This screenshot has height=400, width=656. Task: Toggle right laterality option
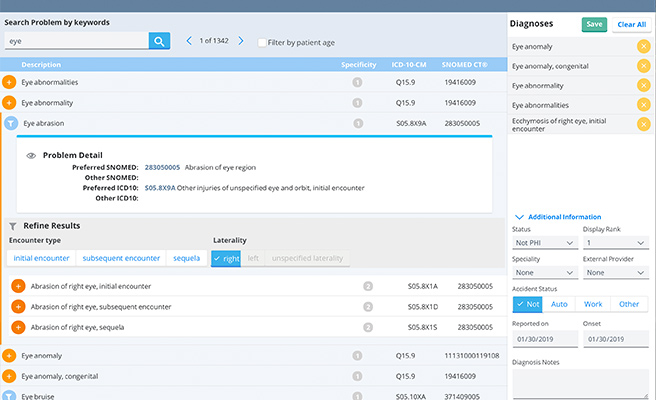[226, 259]
